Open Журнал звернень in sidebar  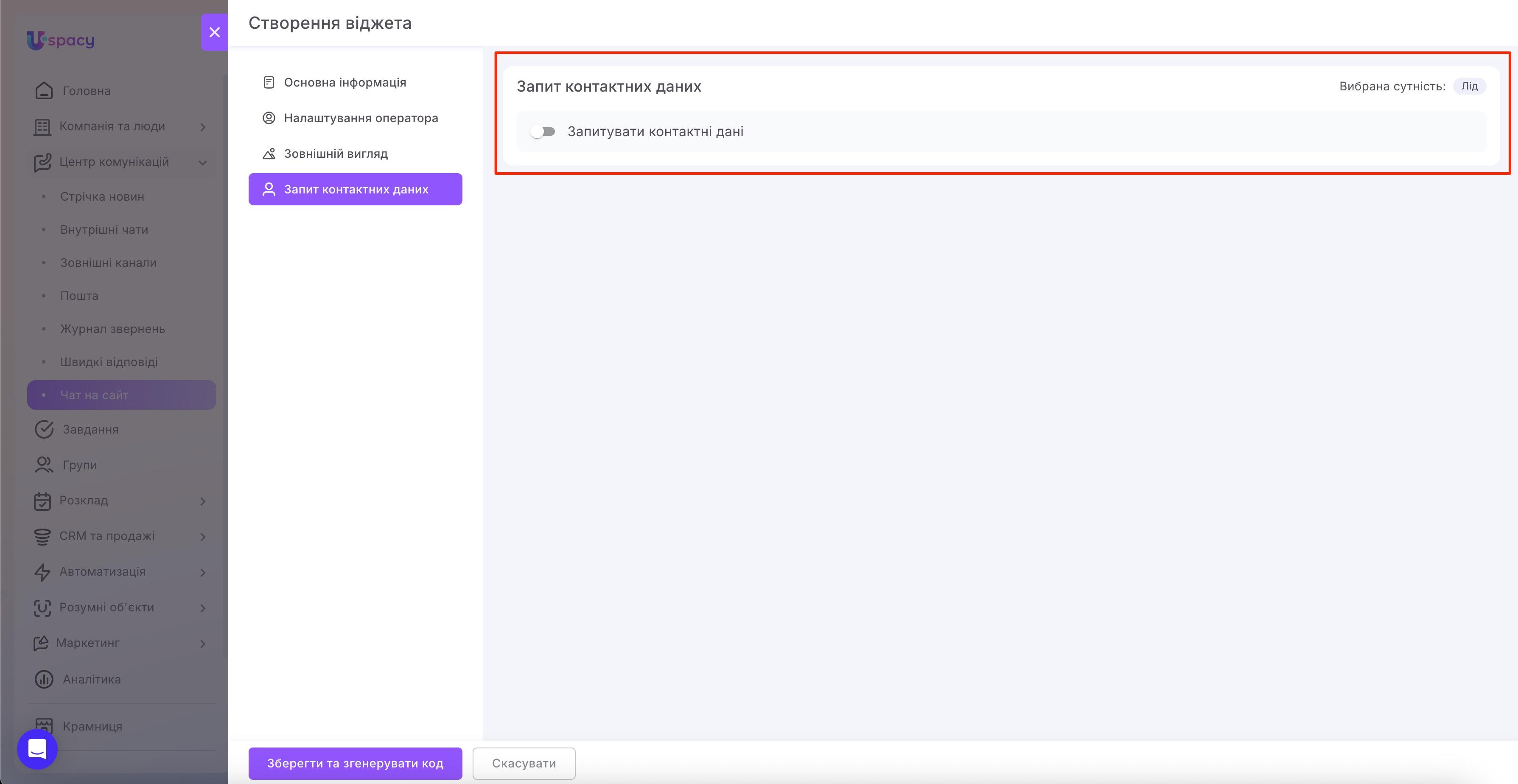(x=121, y=329)
